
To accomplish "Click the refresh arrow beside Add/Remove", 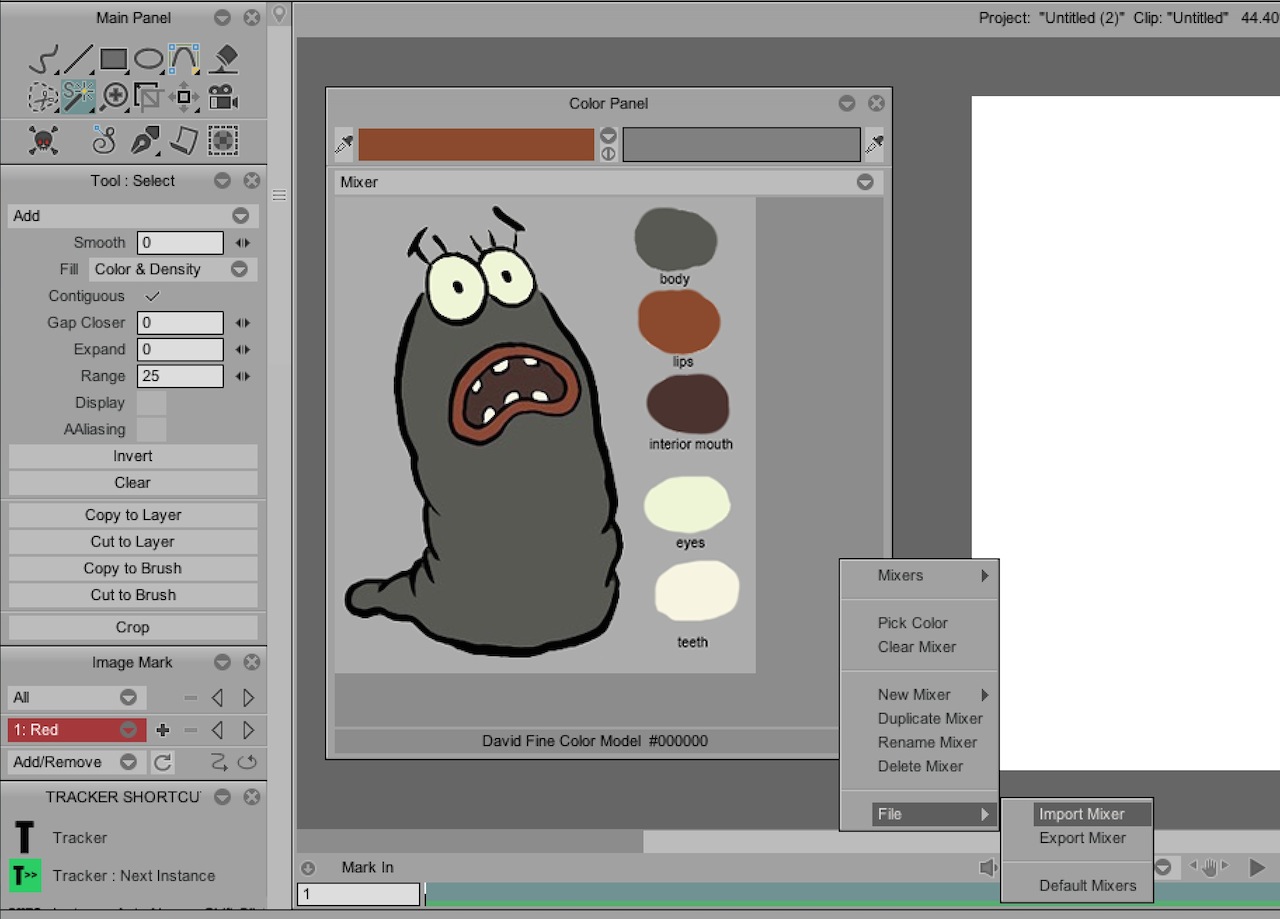I will click(x=163, y=762).
